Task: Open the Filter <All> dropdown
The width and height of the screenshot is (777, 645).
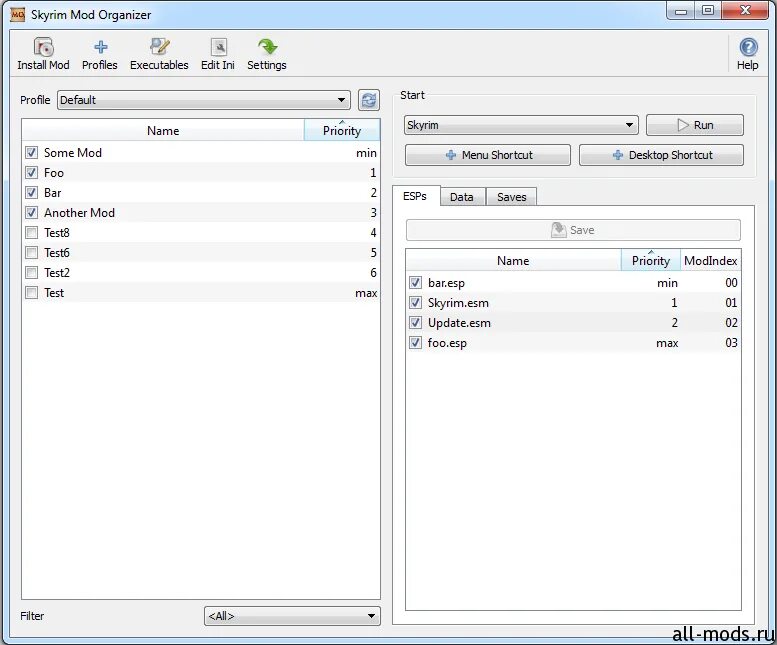Action: [x=292, y=616]
